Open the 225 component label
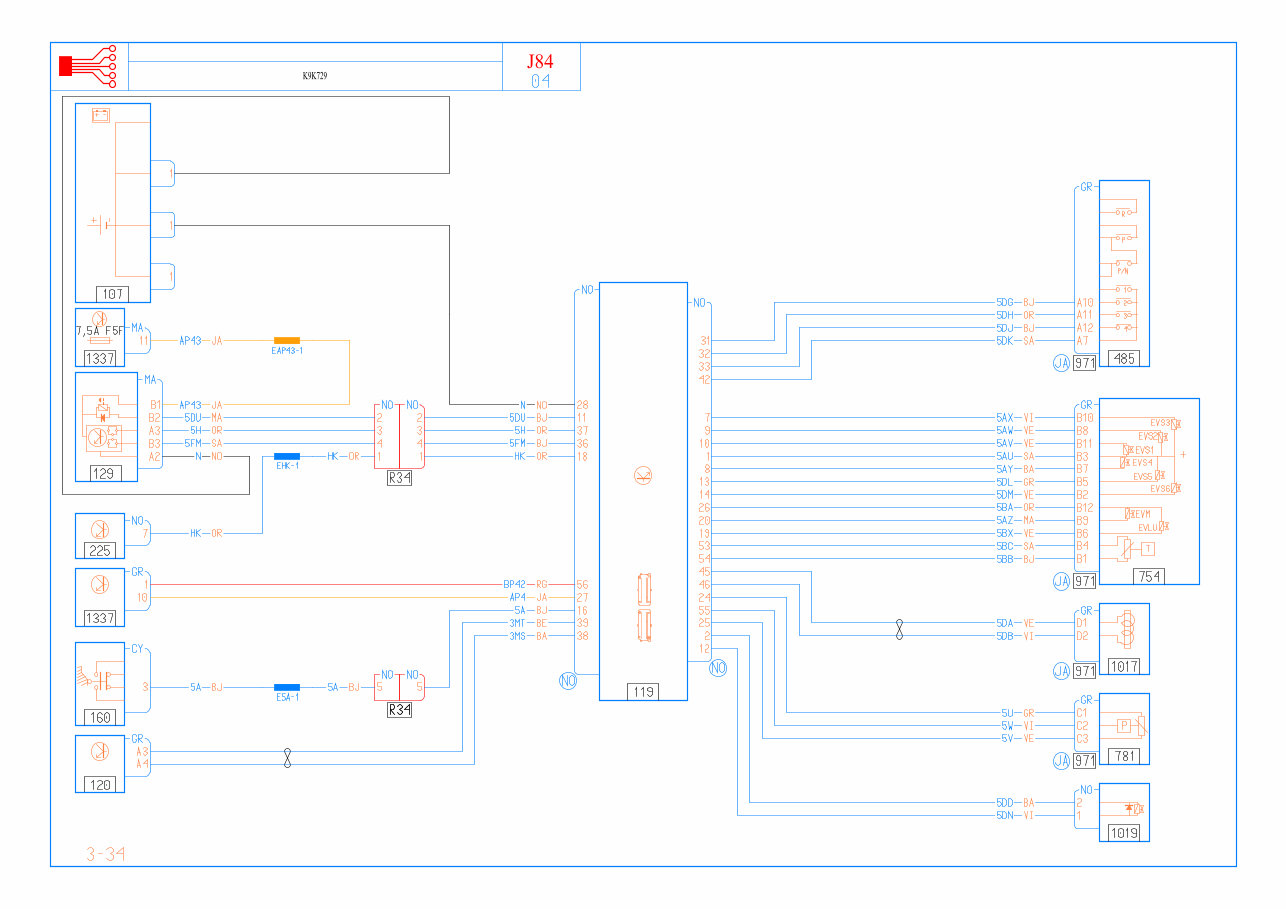Image resolution: width=1286 pixels, height=909 pixels. [x=100, y=550]
